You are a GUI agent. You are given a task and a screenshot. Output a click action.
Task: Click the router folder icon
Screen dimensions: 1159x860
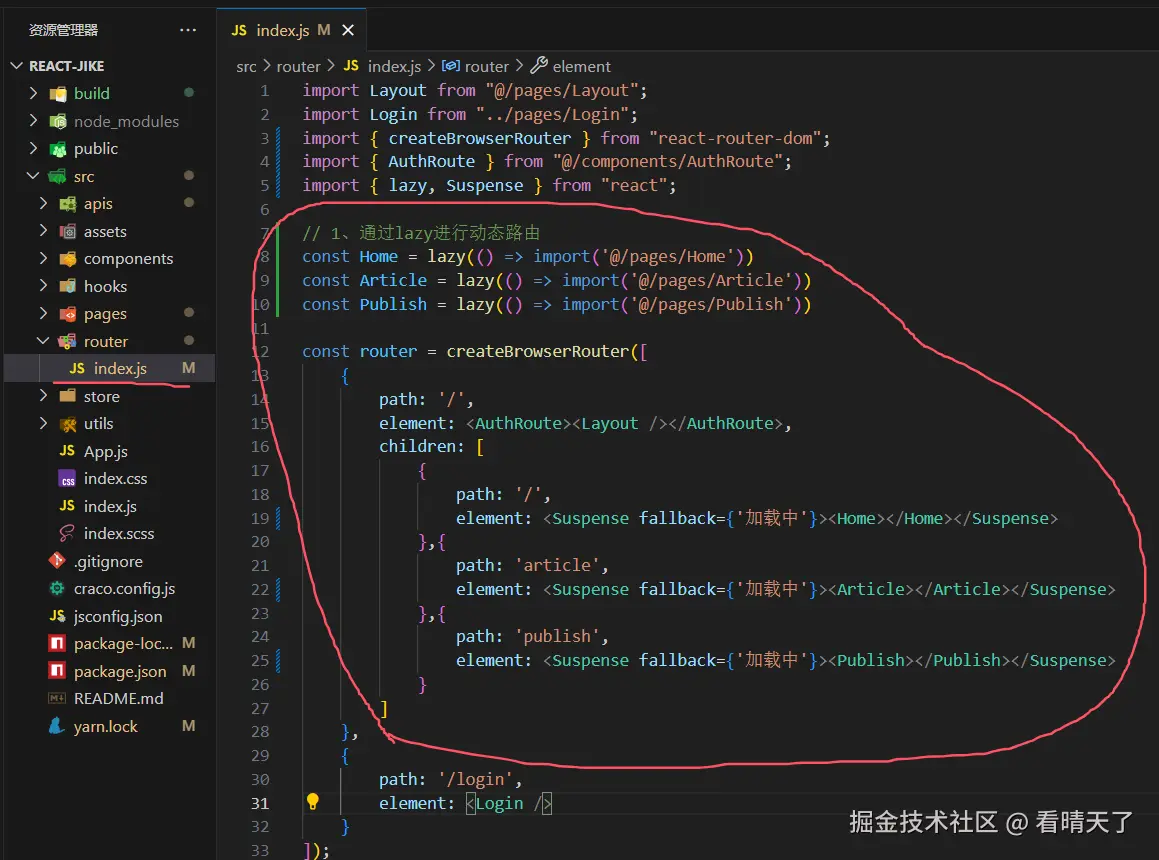[x=67, y=342]
